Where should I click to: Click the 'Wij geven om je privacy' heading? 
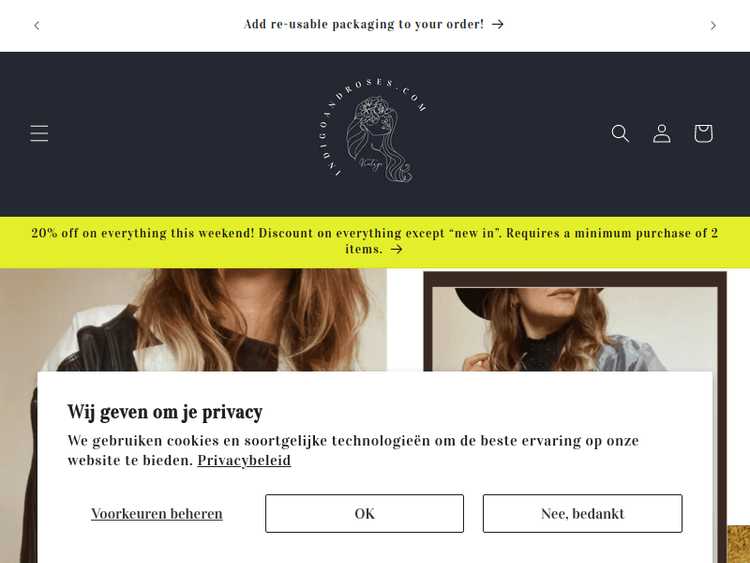165,412
